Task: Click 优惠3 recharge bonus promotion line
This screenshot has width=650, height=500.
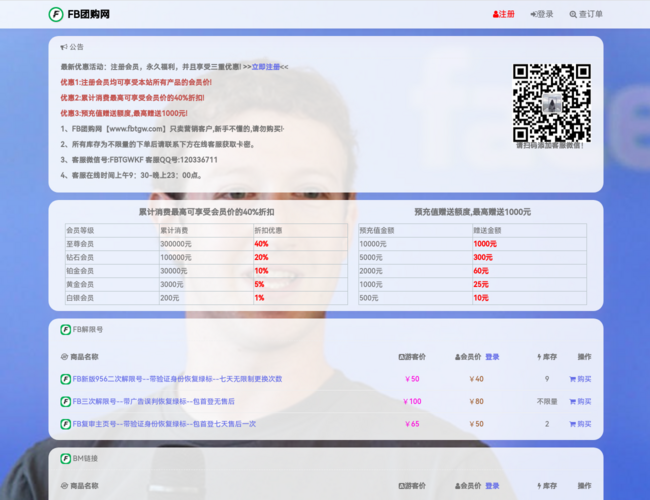Action: pyautogui.click(x=124, y=113)
